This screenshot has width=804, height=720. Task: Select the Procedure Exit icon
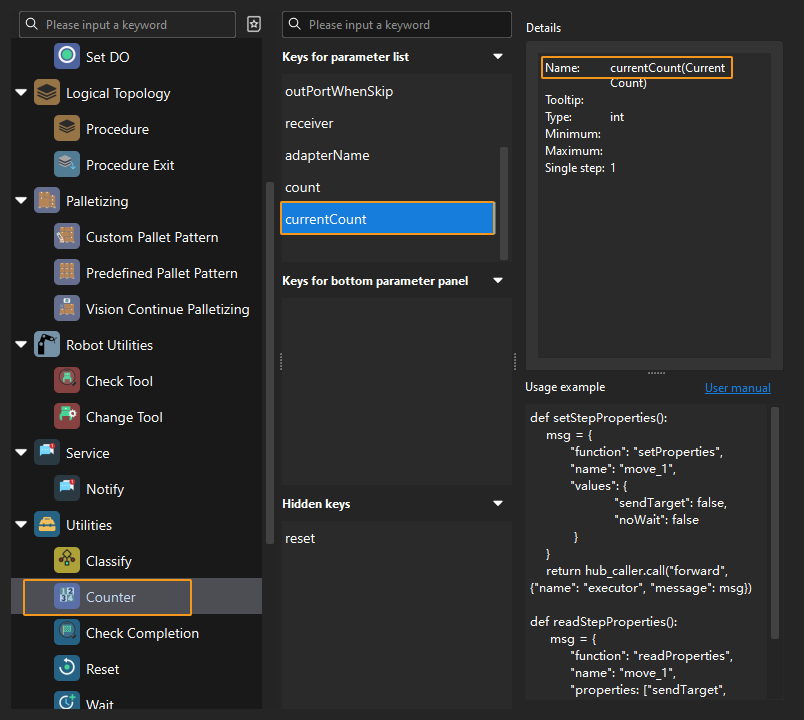(x=67, y=165)
